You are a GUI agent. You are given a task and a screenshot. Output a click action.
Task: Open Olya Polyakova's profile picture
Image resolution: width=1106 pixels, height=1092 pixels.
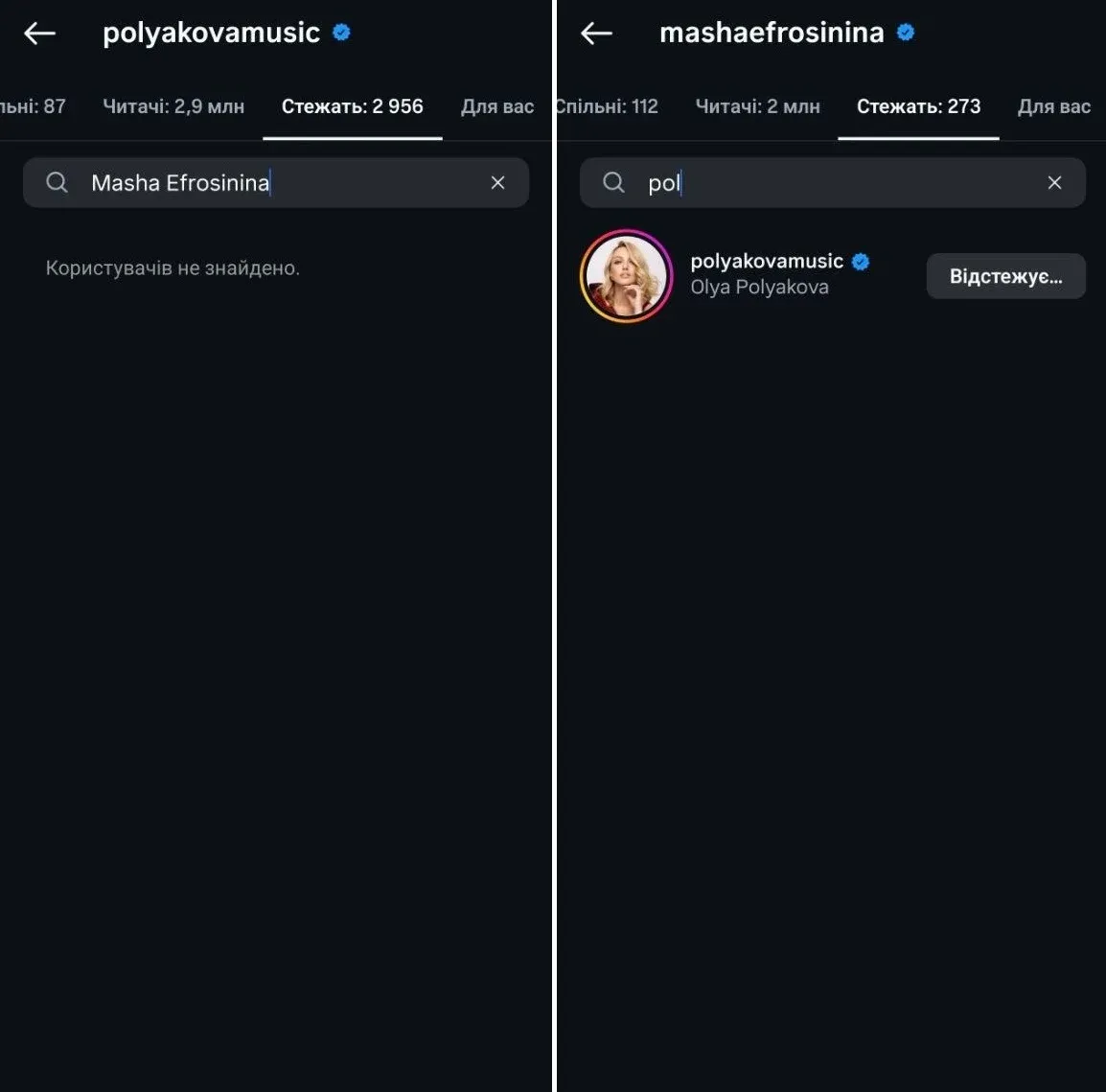pyautogui.click(x=627, y=276)
